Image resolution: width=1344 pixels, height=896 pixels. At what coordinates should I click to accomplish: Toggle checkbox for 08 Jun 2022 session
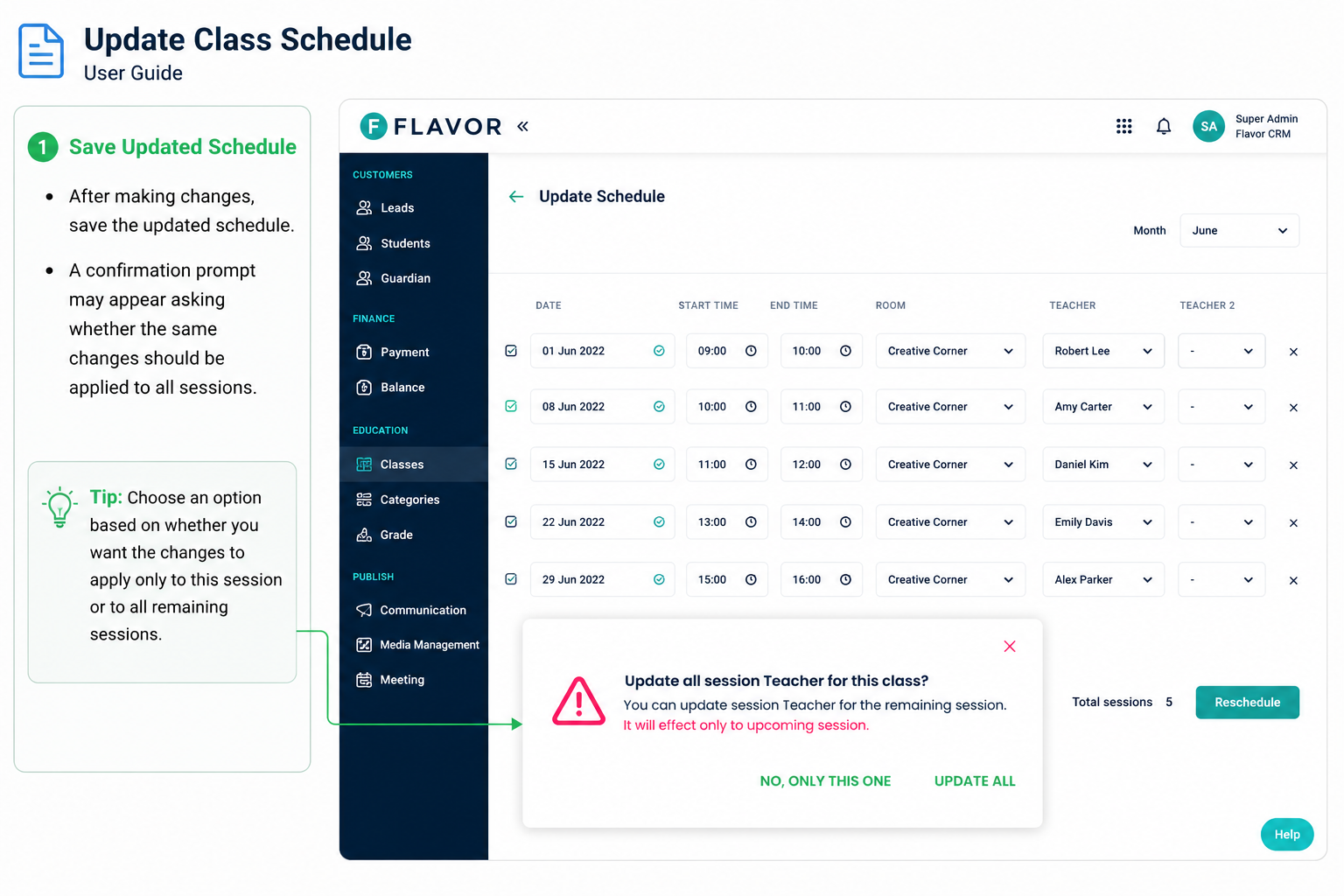click(x=511, y=407)
